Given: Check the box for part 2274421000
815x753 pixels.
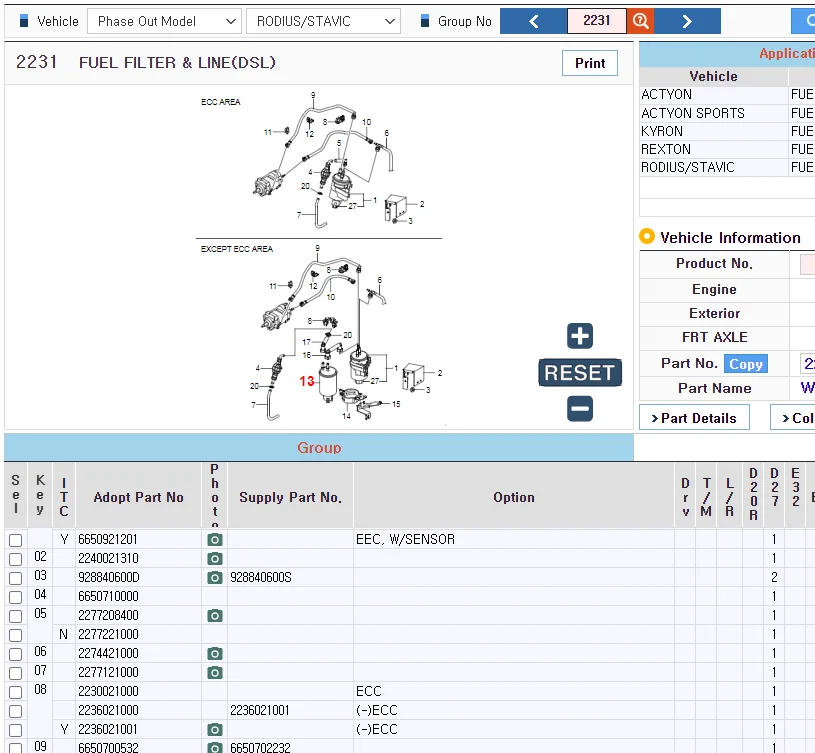Looking at the screenshot, I should click(x=16, y=654).
